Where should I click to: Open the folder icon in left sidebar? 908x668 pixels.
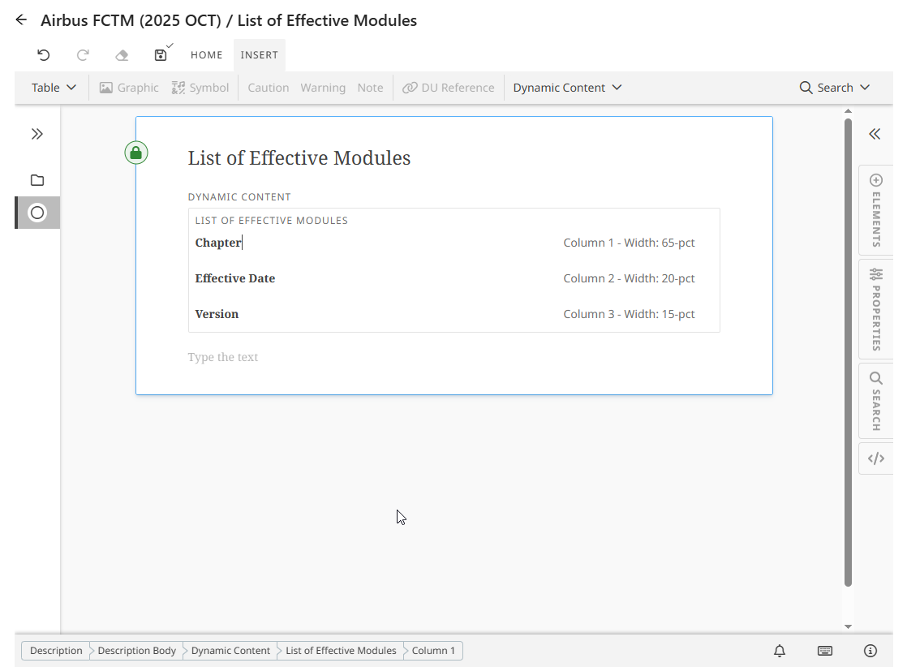[x=37, y=180]
